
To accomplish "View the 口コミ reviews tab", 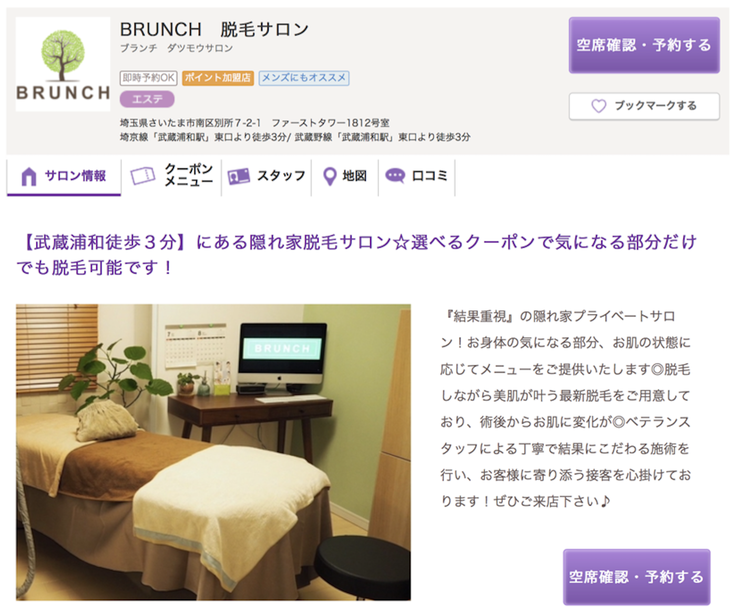I will tap(416, 177).
